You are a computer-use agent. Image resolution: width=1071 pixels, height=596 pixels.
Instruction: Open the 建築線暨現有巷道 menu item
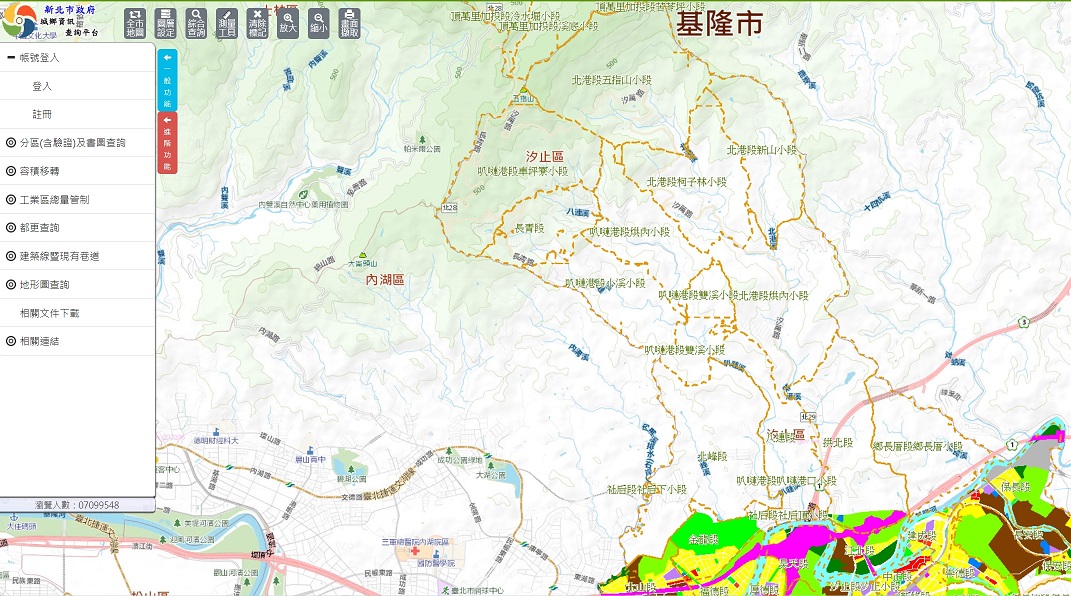coord(59,256)
